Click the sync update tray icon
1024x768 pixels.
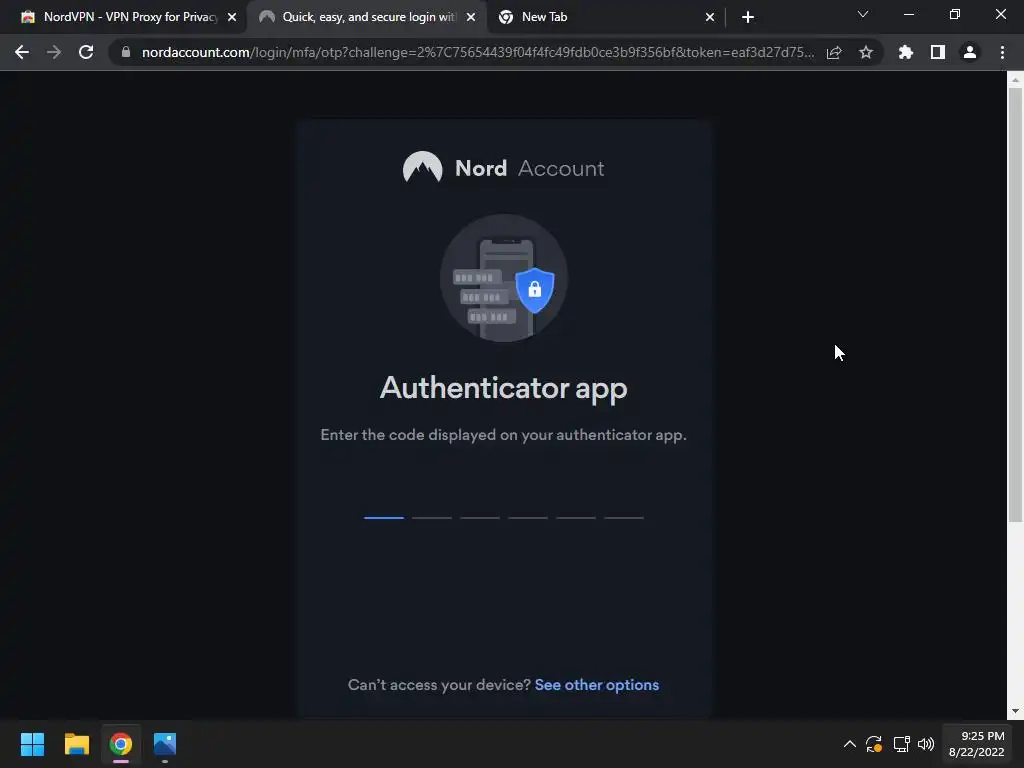874,744
